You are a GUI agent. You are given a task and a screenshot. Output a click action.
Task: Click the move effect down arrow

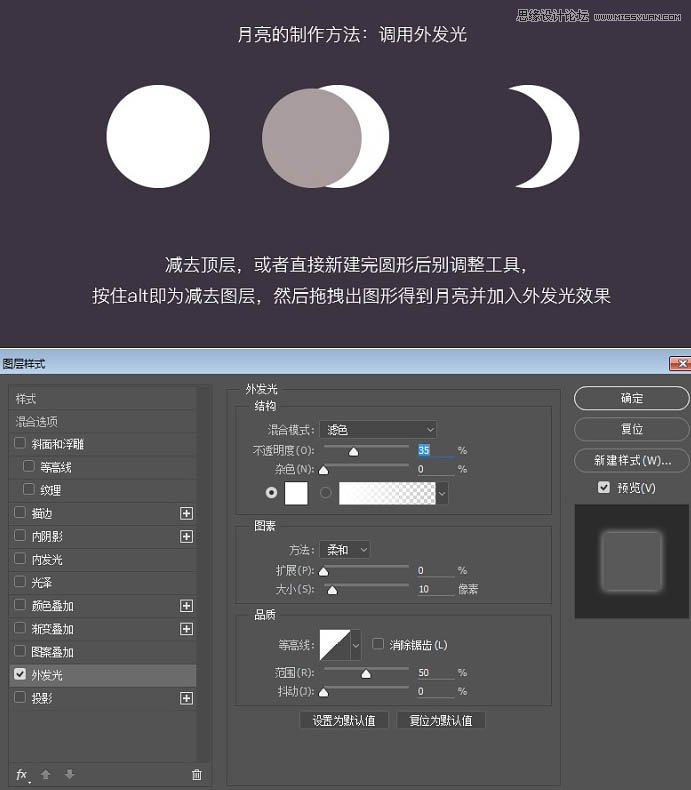click(x=70, y=774)
